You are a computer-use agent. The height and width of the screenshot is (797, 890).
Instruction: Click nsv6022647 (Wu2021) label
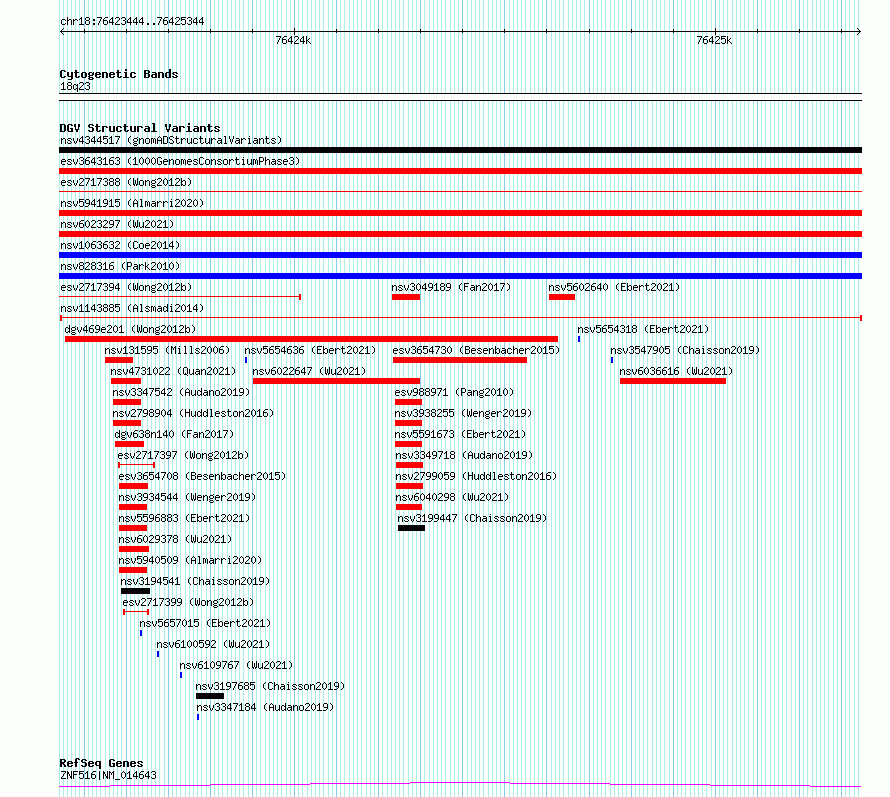[309, 371]
